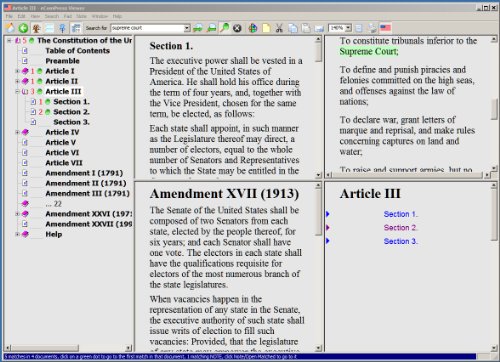This screenshot has width=500, height=362.
Task: Click the colorful globe toolbar icon
Action: pos(253,28)
